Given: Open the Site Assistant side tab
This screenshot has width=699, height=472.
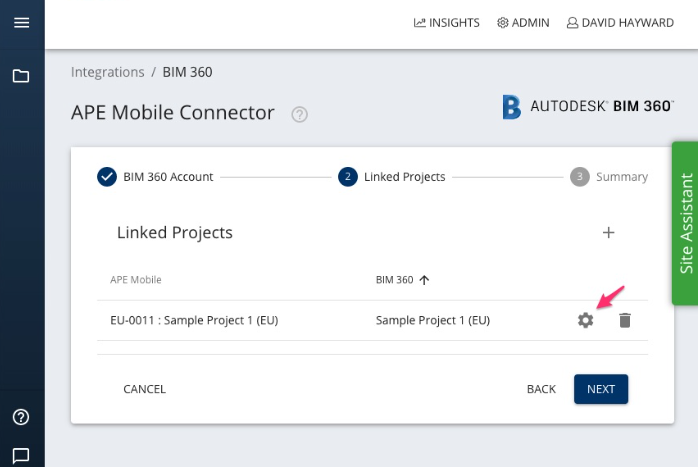Looking at the screenshot, I should pos(685,223).
